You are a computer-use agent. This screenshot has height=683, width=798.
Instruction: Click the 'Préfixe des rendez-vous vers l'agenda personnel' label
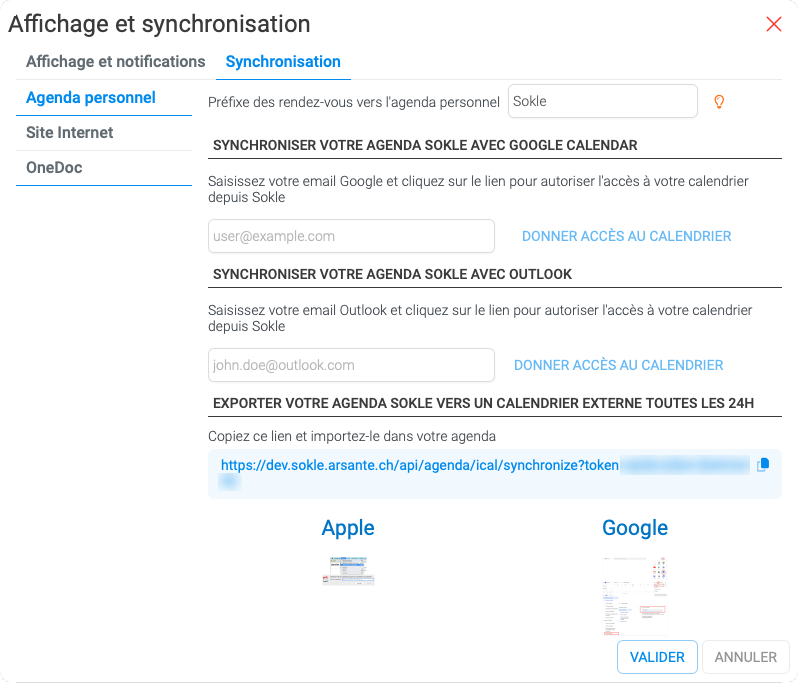click(354, 102)
